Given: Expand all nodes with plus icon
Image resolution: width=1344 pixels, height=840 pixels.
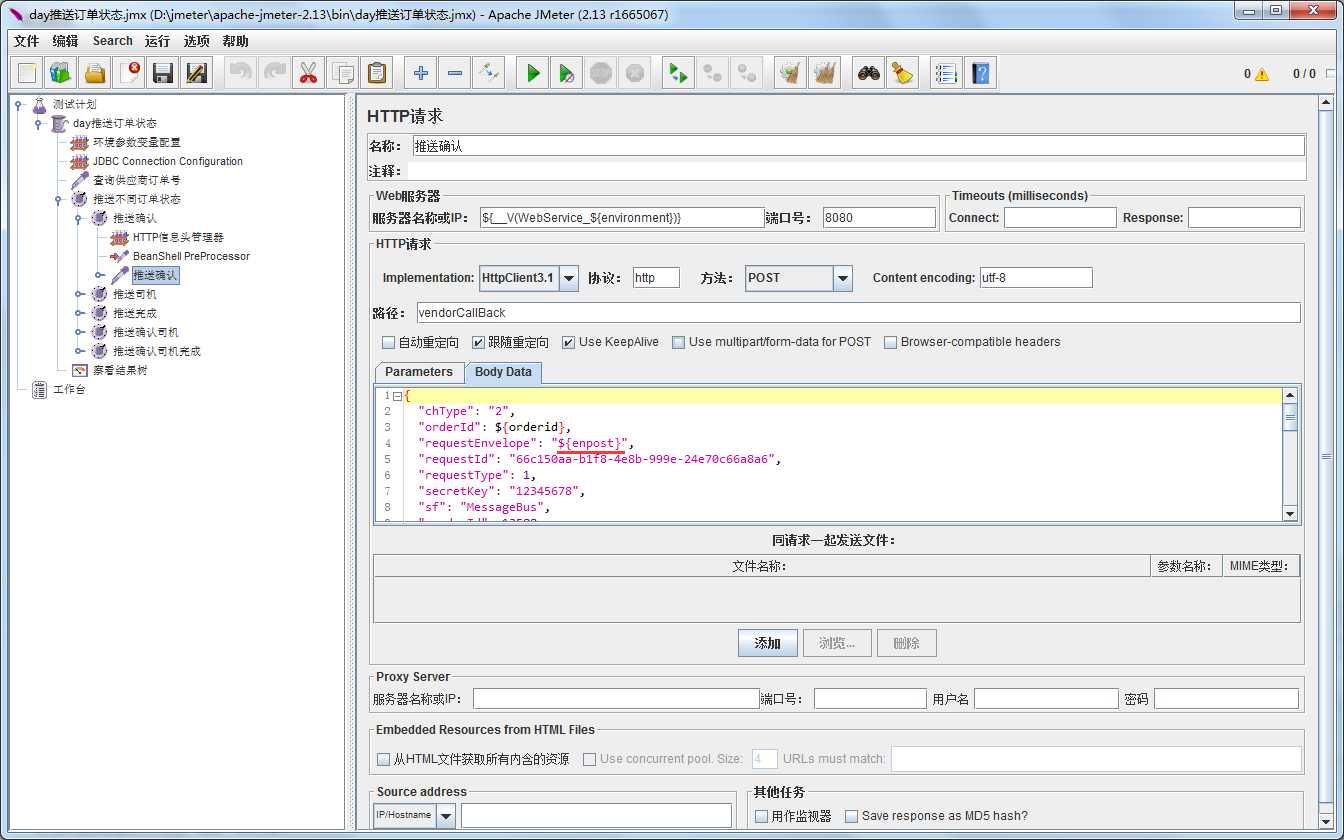Looking at the screenshot, I should point(421,73).
